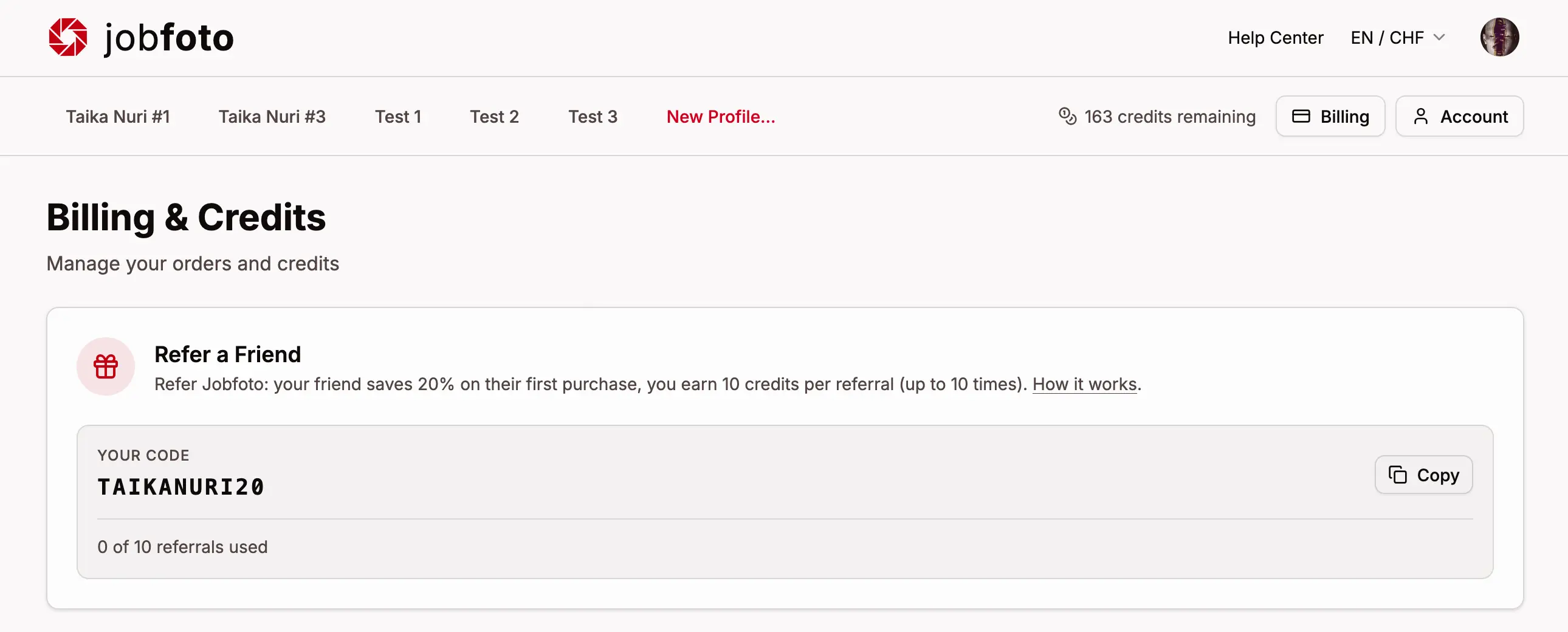Select the Test 1 profile tab

[398, 116]
